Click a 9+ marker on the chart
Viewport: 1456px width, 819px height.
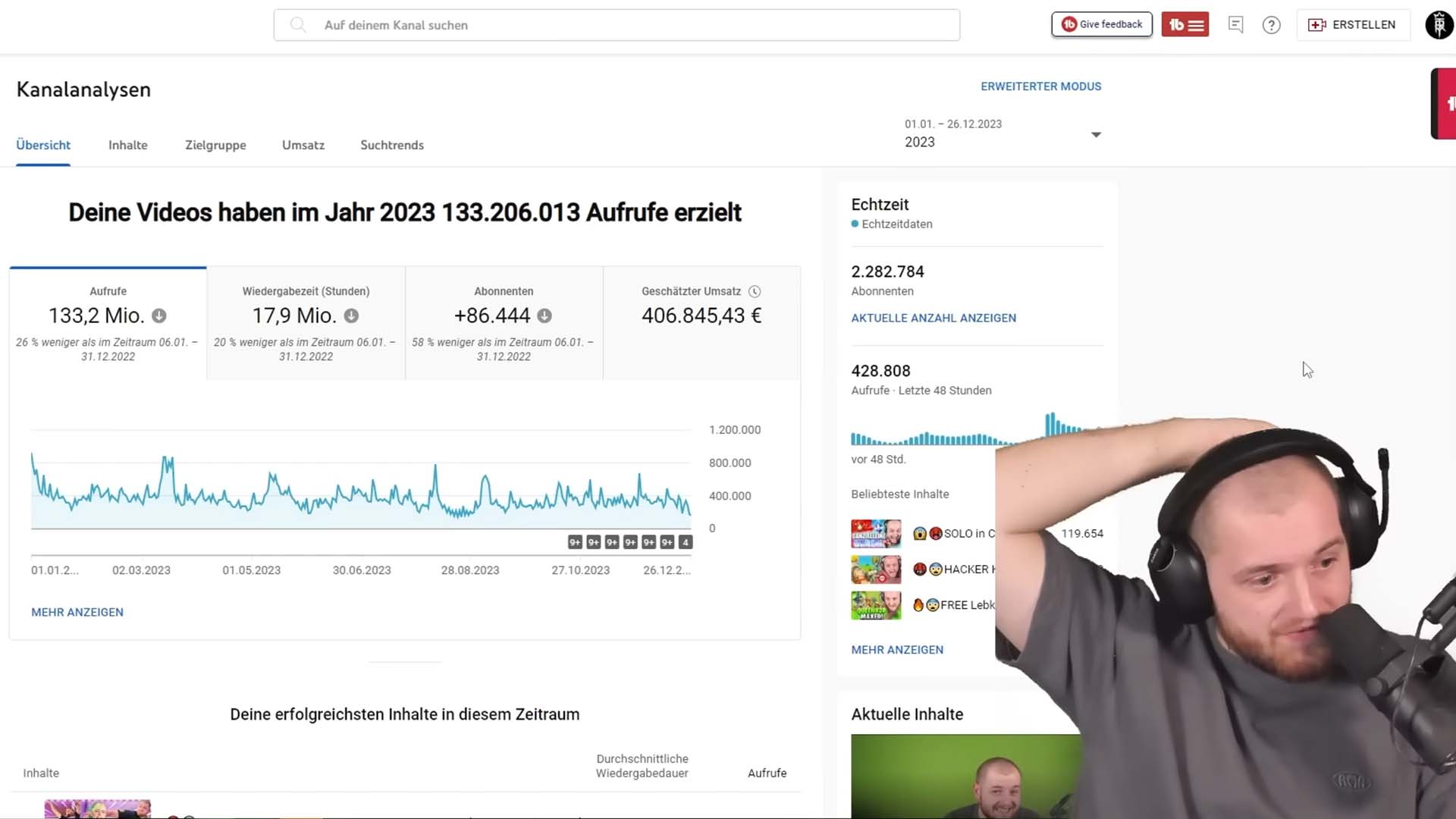(574, 542)
